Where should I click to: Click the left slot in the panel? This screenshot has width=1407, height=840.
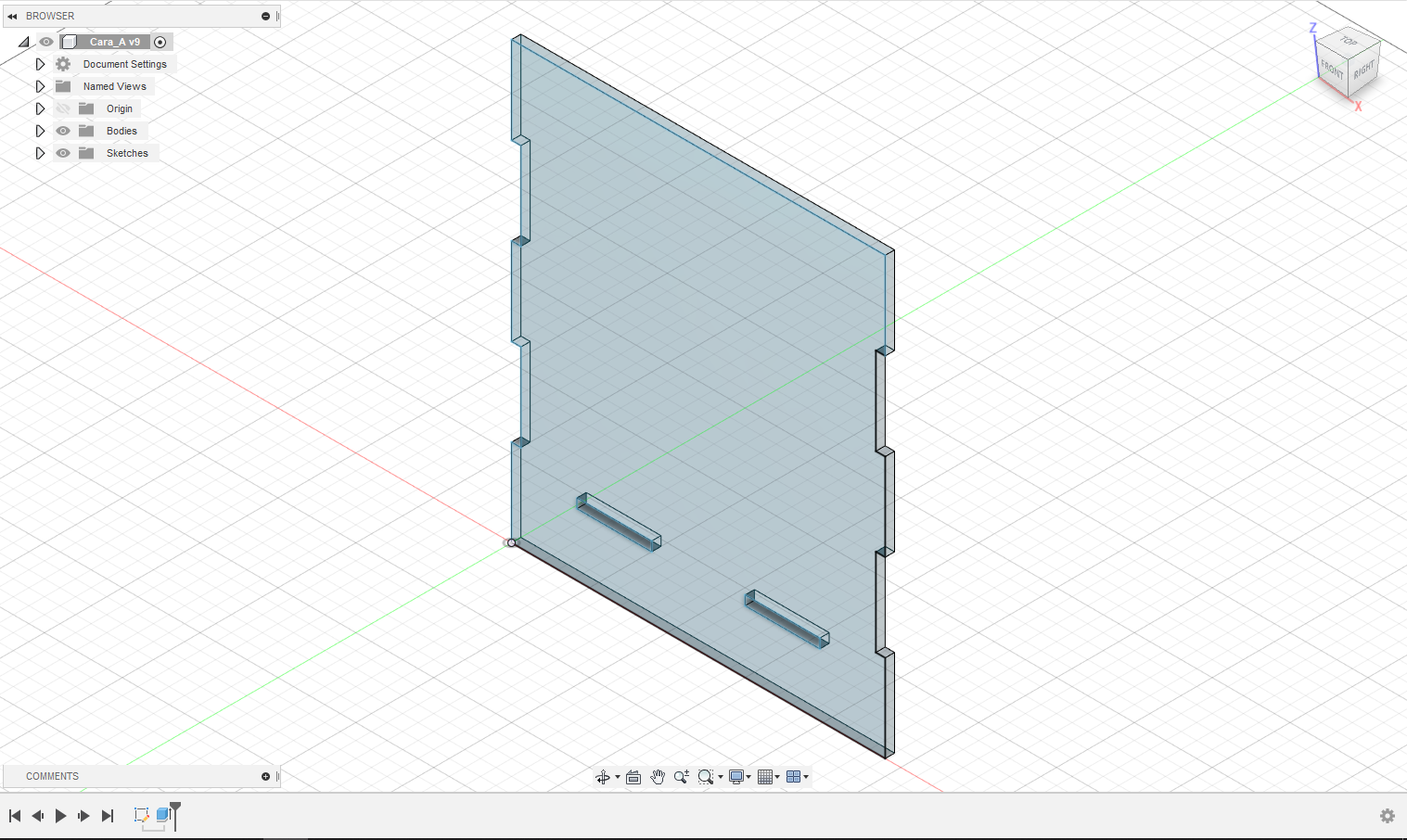coord(619,522)
